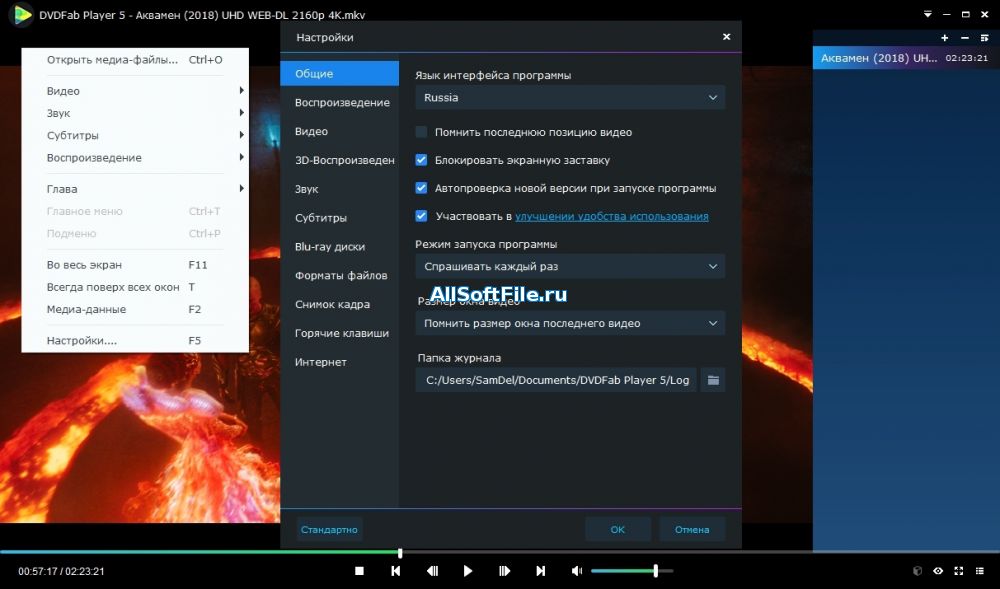Viewport: 1000px width, 589px height.
Task: Click the 'Отмена' cancel button
Action: click(x=692, y=530)
